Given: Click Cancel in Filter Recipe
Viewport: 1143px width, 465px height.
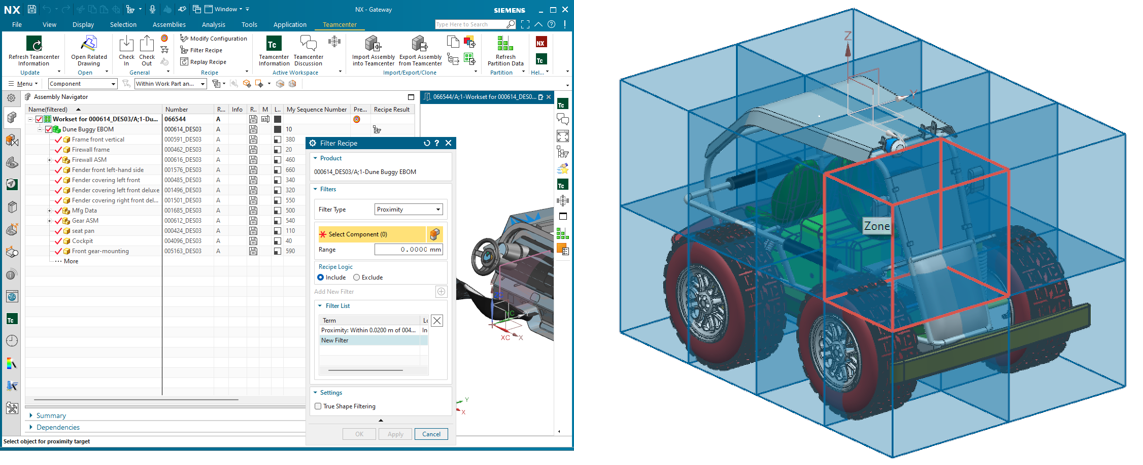Looking at the screenshot, I should (431, 434).
